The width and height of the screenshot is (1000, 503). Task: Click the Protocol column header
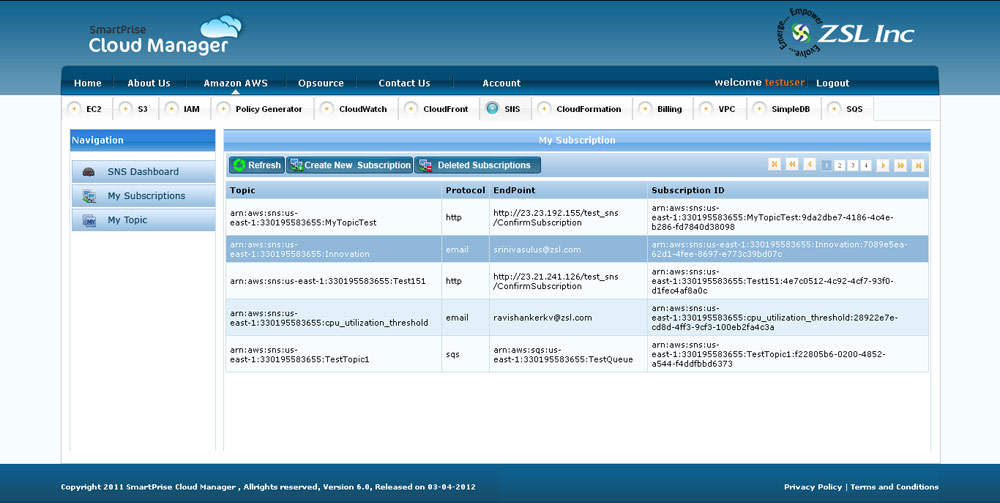point(466,190)
